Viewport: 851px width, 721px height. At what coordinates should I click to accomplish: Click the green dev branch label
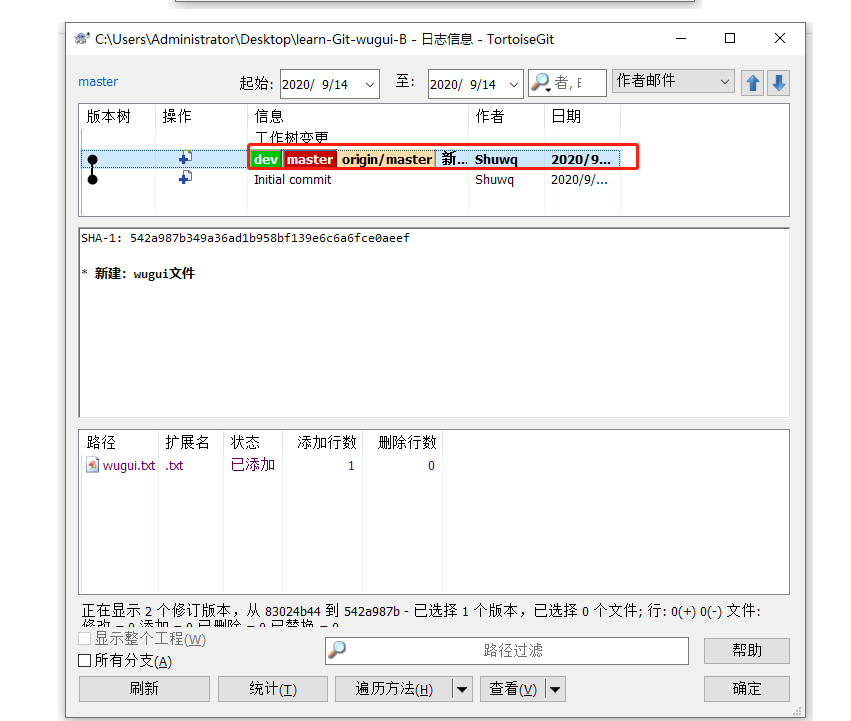[266, 159]
